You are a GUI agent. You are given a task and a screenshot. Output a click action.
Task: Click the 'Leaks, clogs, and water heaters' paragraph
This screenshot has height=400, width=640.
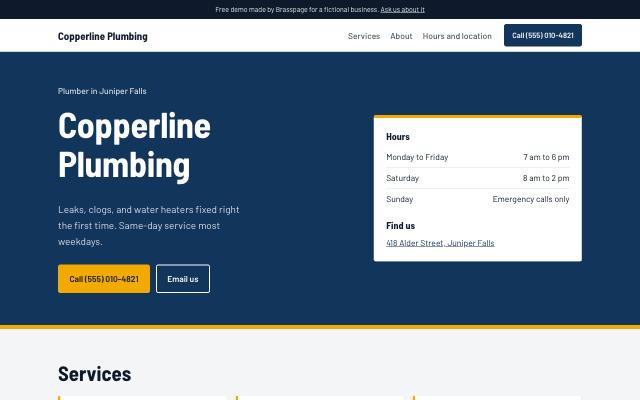[149, 225]
